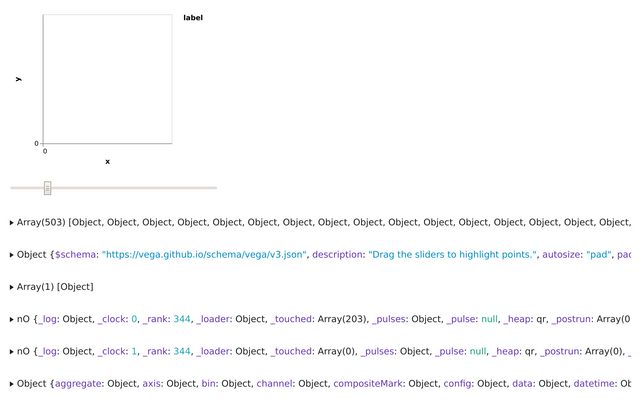Click the Array(503) label text
This screenshot has height=400, width=640.
[x=41, y=223]
